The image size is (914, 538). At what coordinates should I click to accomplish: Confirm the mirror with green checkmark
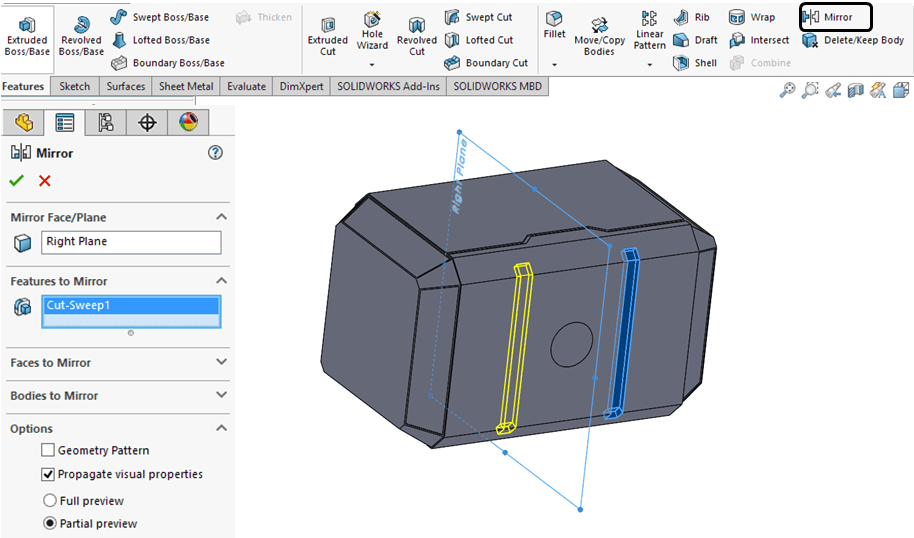click(16, 181)
